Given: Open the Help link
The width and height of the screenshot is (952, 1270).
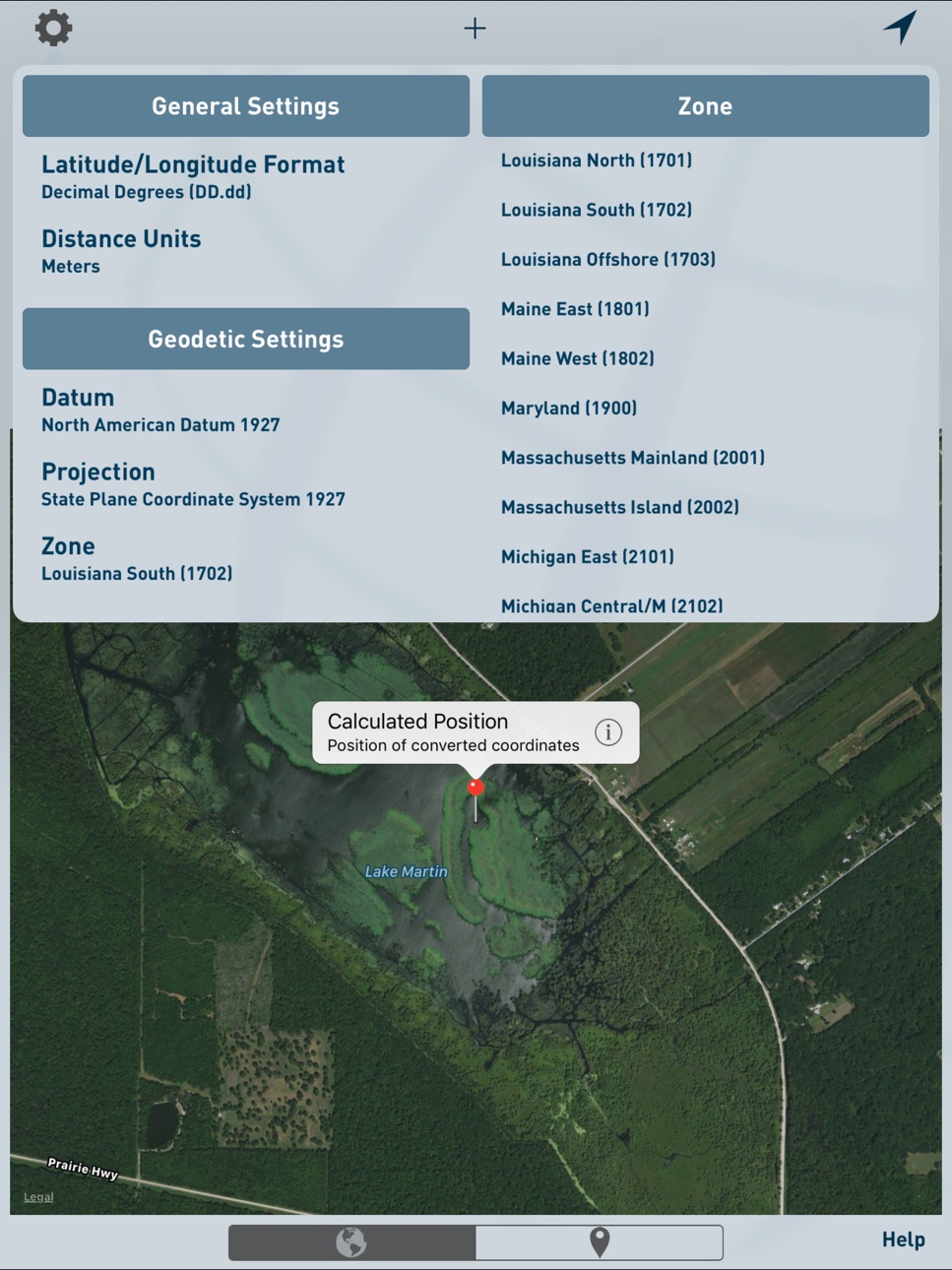Looking at the screenshot, I should [x=903, y=1239].
